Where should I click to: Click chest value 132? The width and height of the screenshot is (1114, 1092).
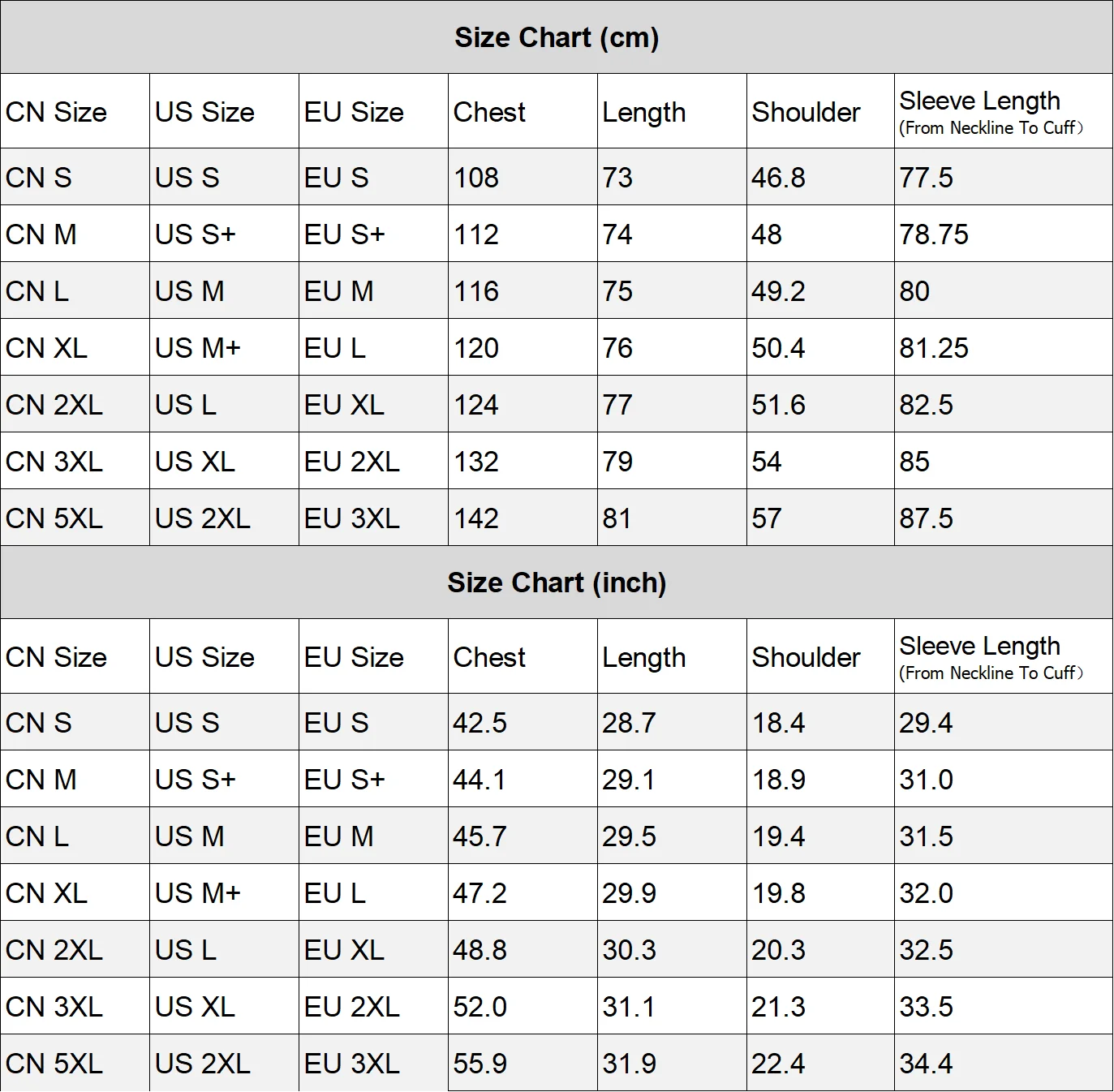click(476, 462)
